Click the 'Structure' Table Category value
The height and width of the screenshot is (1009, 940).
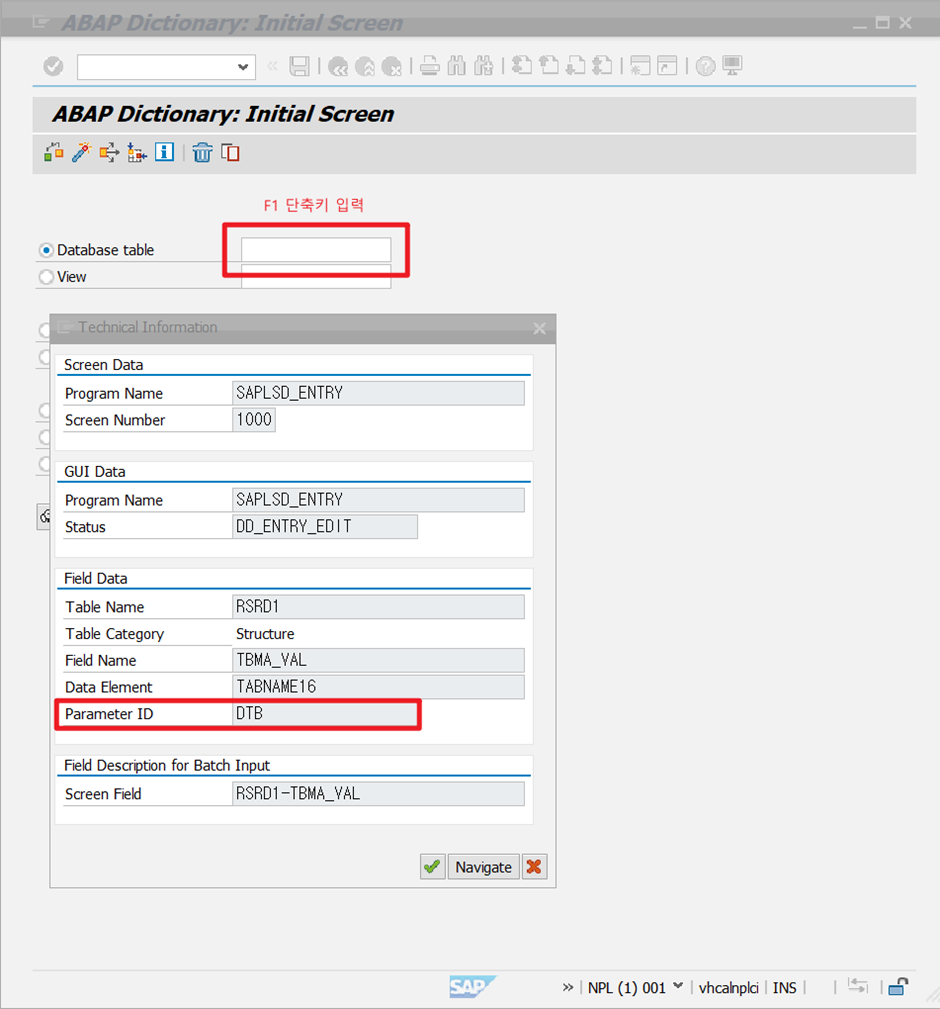[x=265, y=634]
